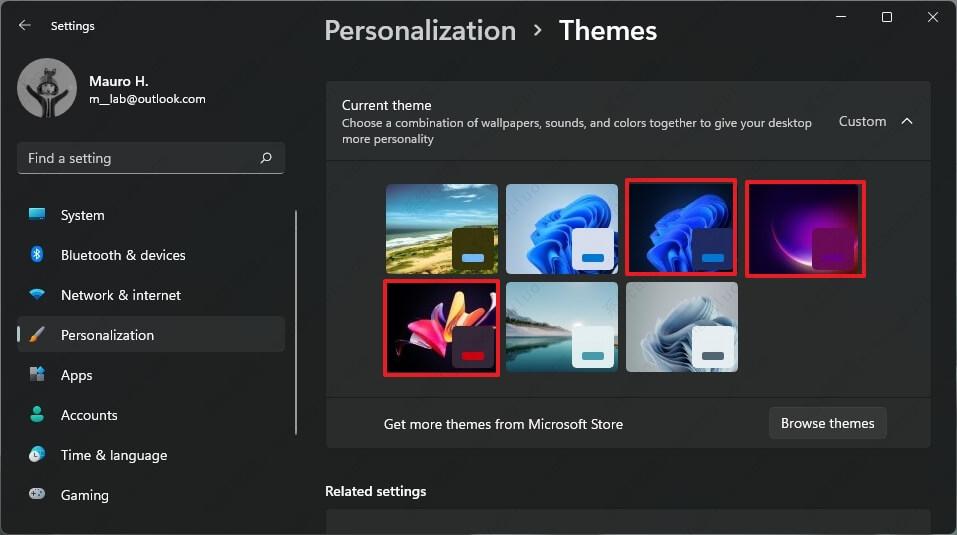The height and width of the screenshot is (535, 957).
Task: Open the Mauro H. account profile picture
Action: [x=47, y=88]
